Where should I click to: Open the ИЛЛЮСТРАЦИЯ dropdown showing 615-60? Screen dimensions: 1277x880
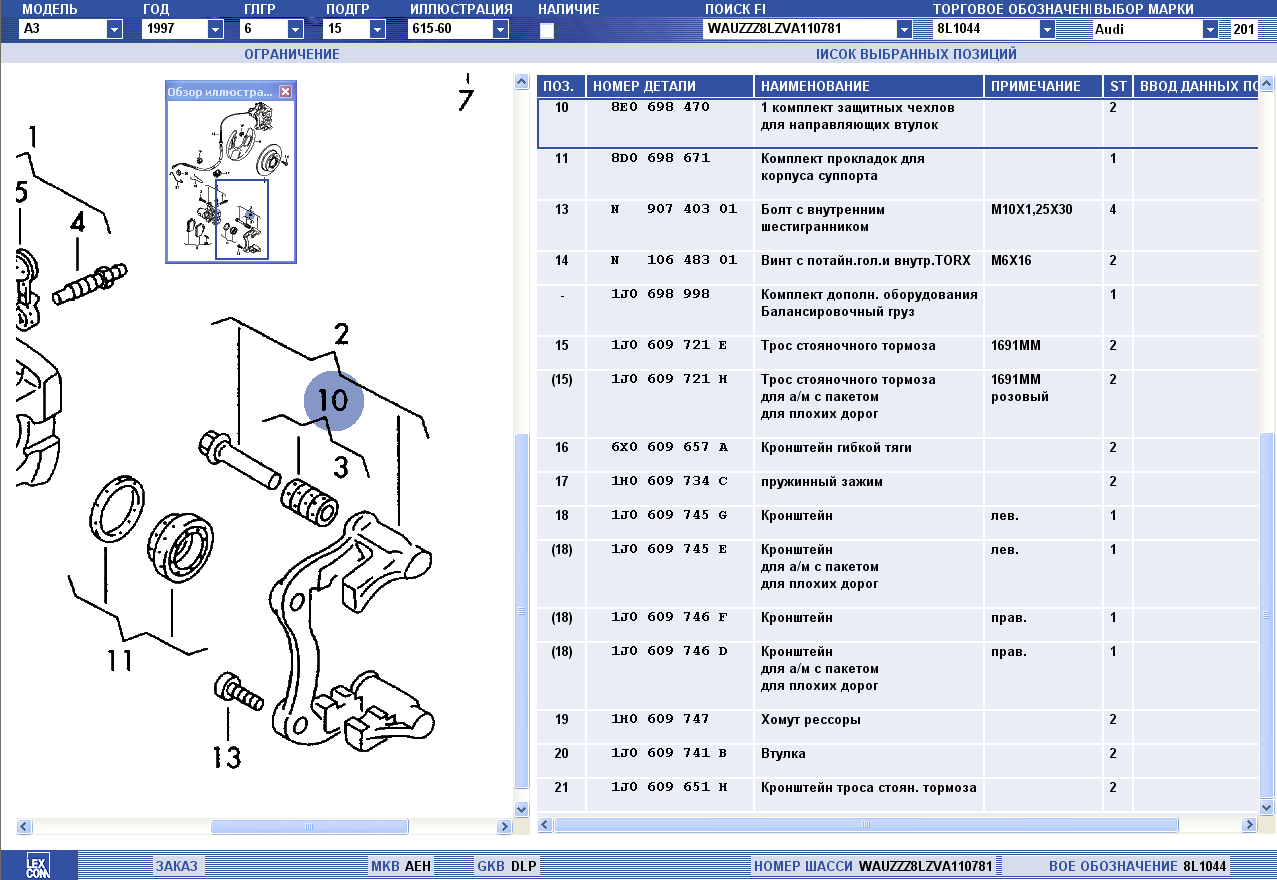click(x=500, y=29)
